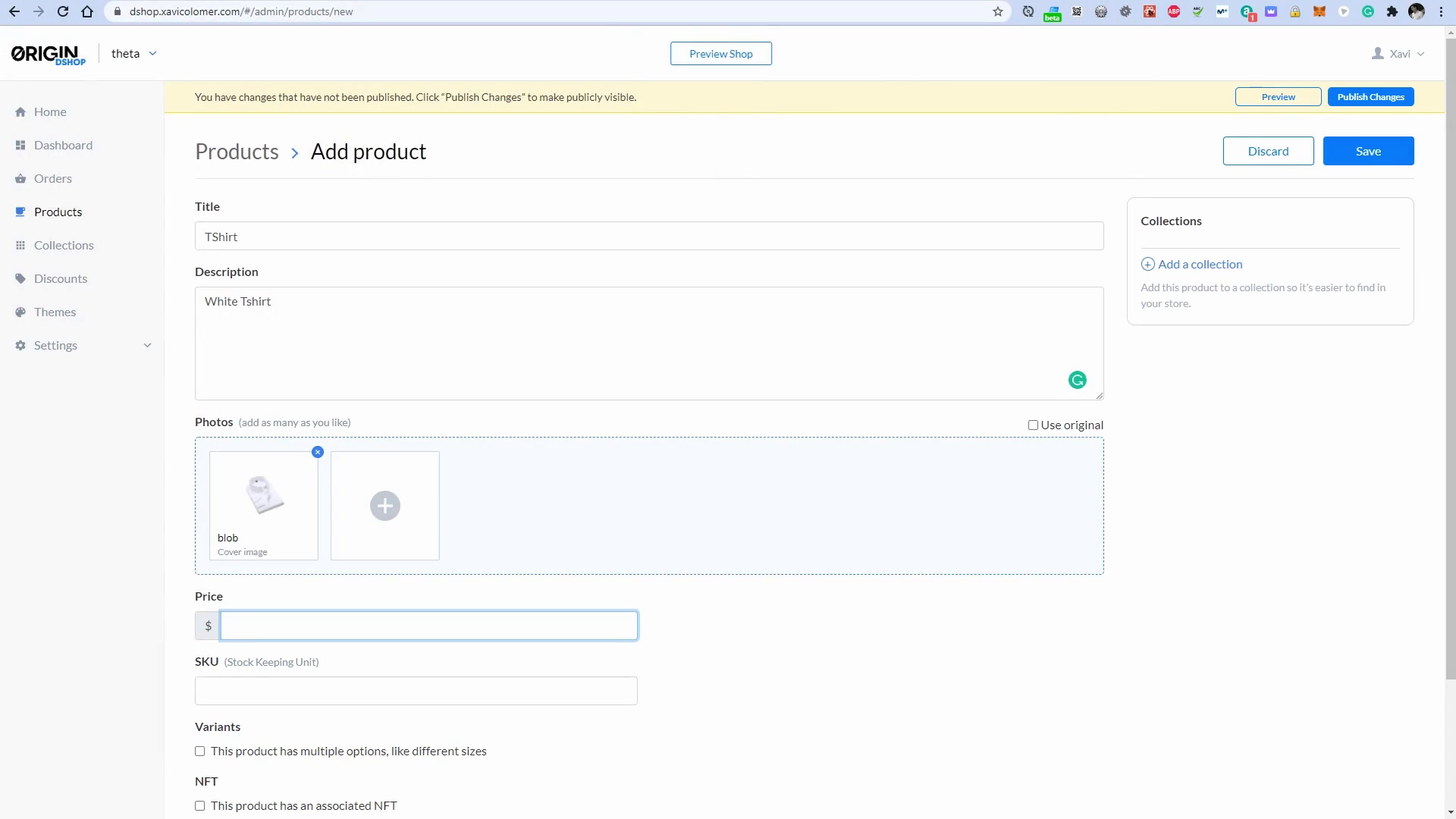1456x819 pixels.
Task: Open the browser extensions puzzle icon
Action: click(1392, 11)
